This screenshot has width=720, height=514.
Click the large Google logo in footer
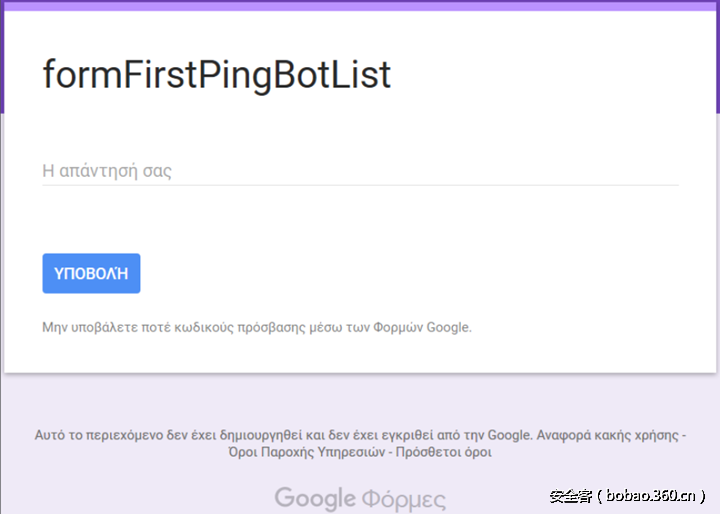pos(315,498)
